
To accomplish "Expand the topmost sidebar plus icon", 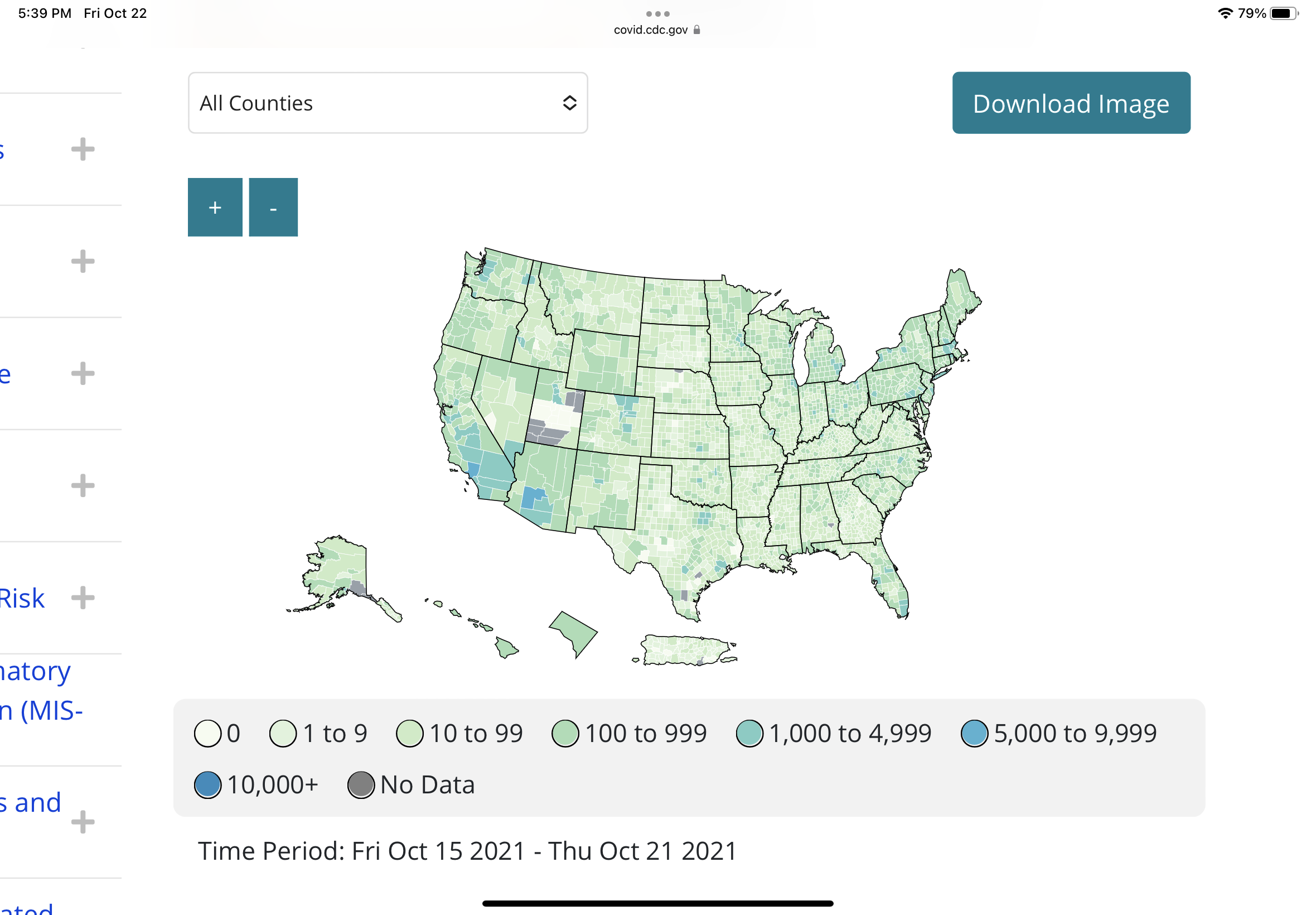I will (x=83, y=149).
